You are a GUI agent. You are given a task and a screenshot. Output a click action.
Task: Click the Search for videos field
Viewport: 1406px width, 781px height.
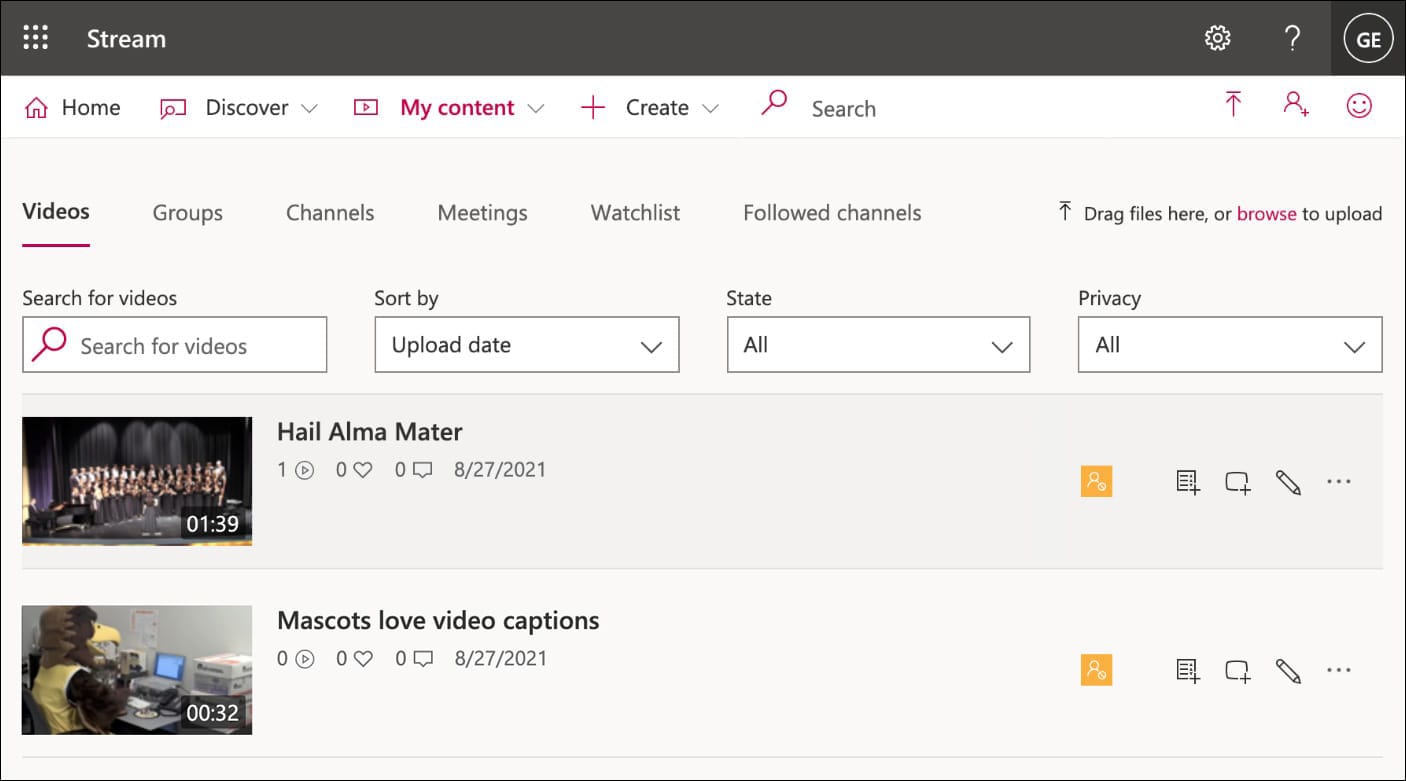pos(175,346)
